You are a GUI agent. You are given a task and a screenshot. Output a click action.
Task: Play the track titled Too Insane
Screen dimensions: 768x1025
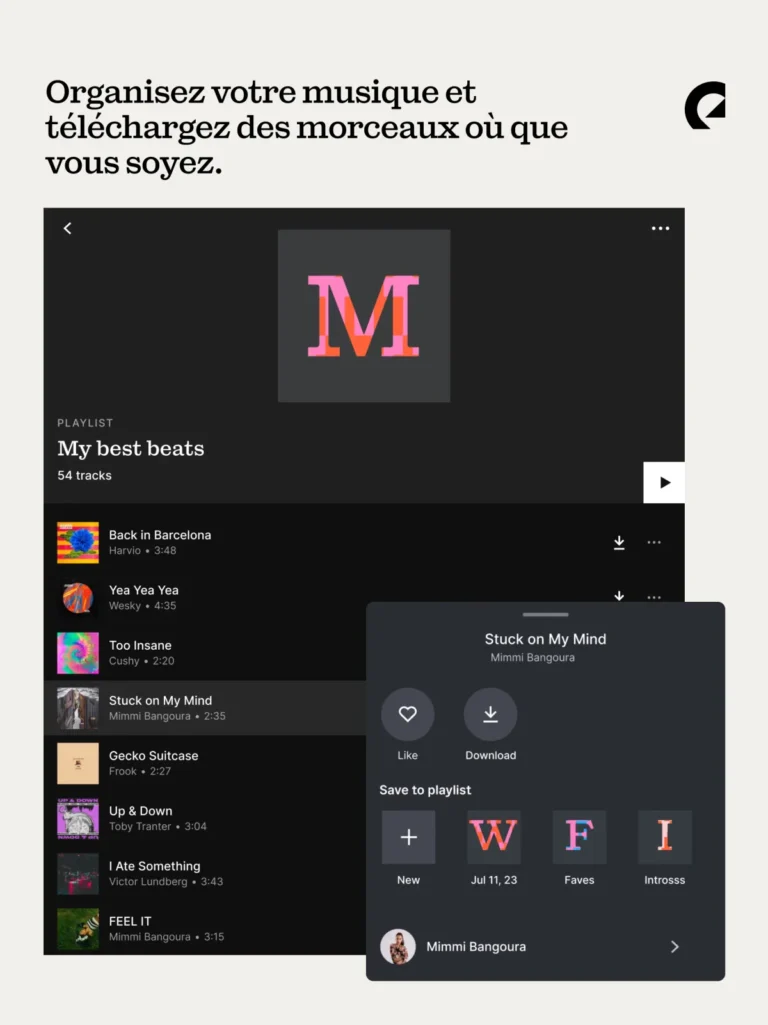140,645
